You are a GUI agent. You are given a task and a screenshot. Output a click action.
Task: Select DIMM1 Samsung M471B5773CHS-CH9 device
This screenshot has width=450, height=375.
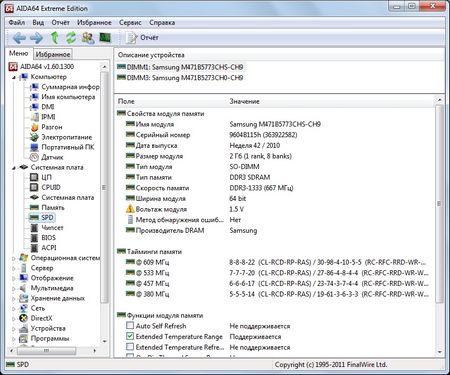point(180,67)
